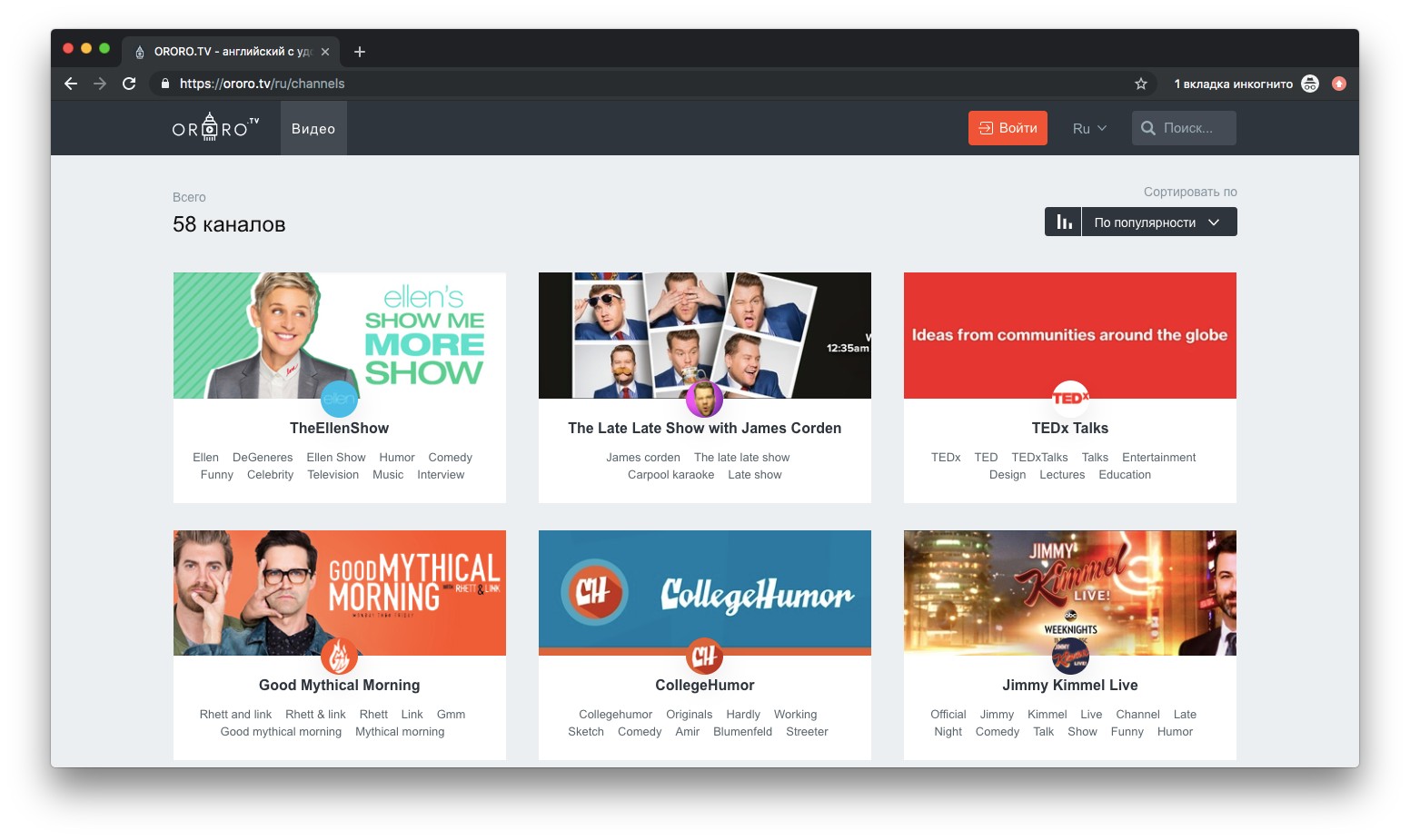
Task: Open the TEDx red banner thumbnail
Action: [x=1070, y=335]
